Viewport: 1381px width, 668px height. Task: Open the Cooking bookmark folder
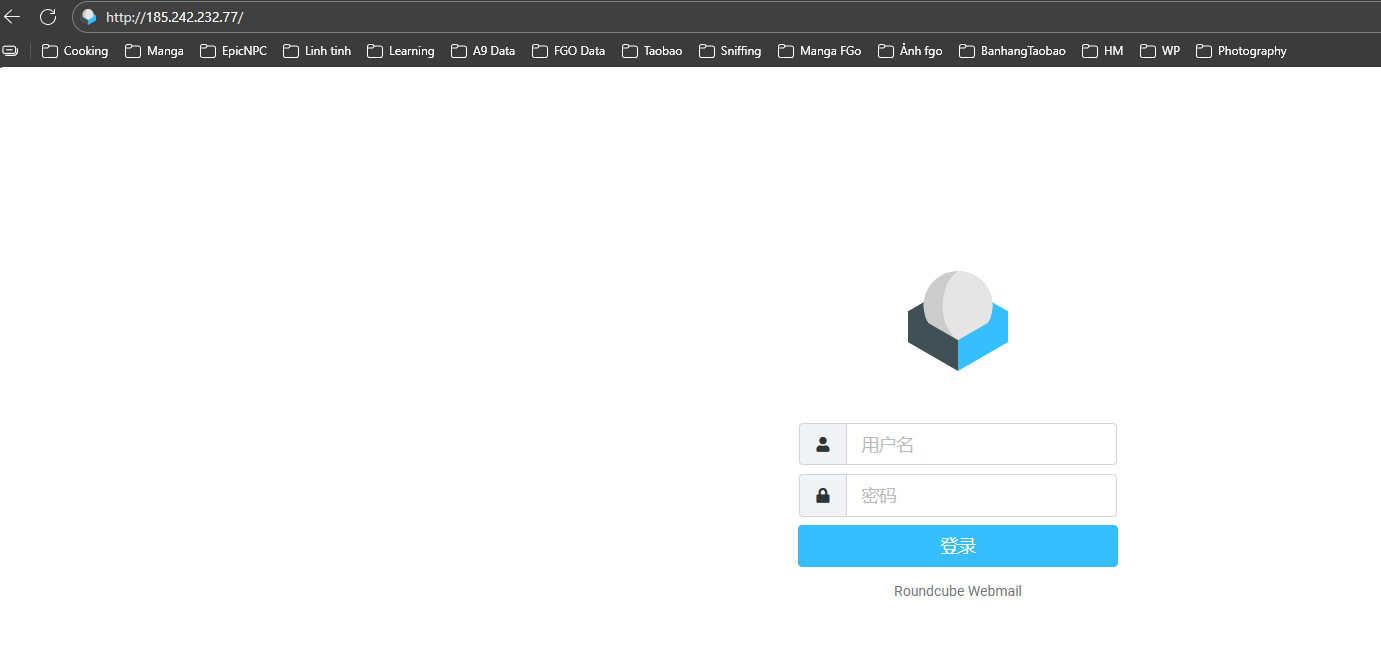coord(75,51)
